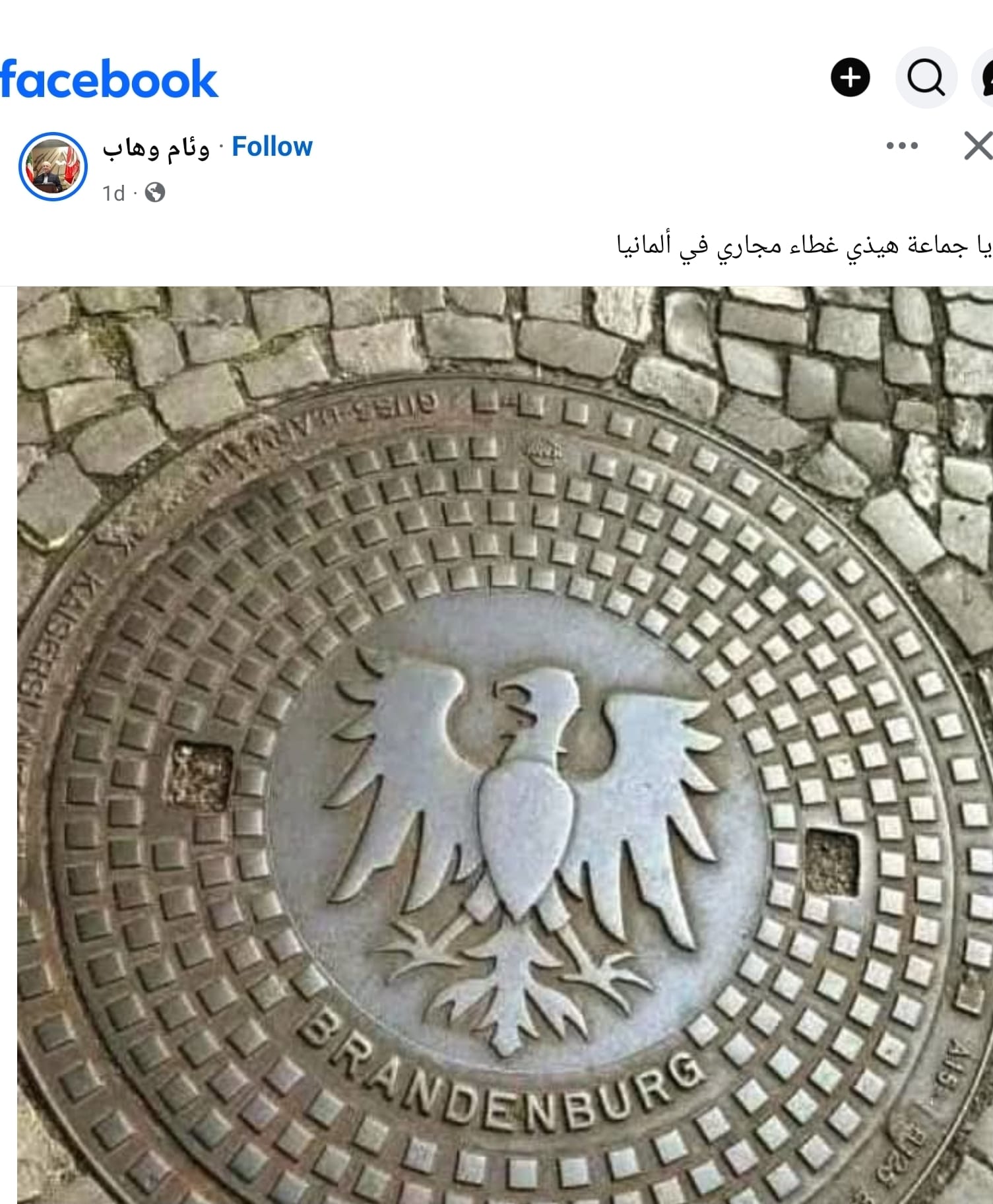Click the 1d post timestamp
This screenshot has width=993, height=1204.
(x=113, y=193)
